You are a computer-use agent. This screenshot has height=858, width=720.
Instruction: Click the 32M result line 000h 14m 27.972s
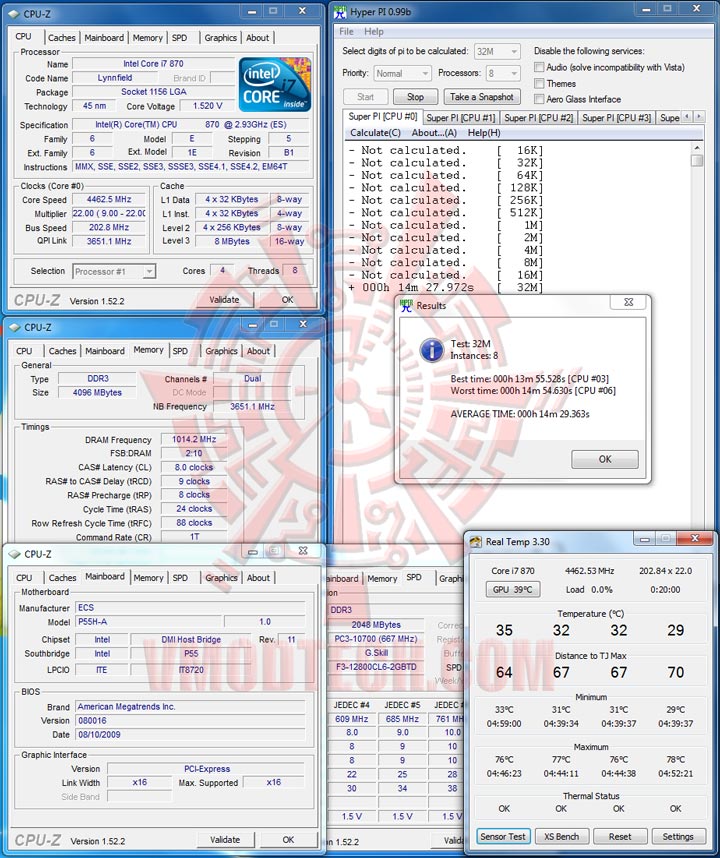point(445,287)
